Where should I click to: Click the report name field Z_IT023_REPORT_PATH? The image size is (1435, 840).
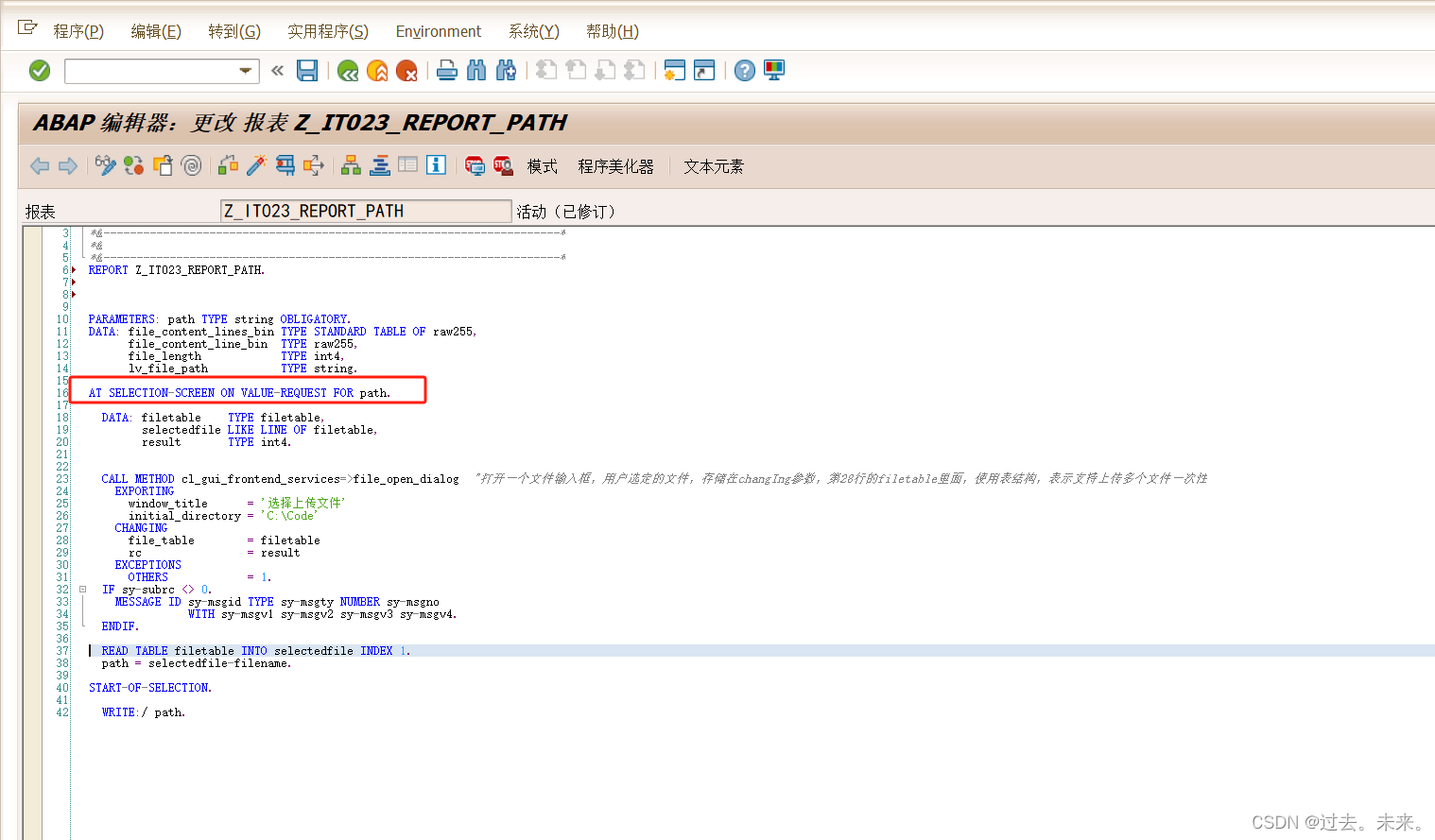click(366, 211)
